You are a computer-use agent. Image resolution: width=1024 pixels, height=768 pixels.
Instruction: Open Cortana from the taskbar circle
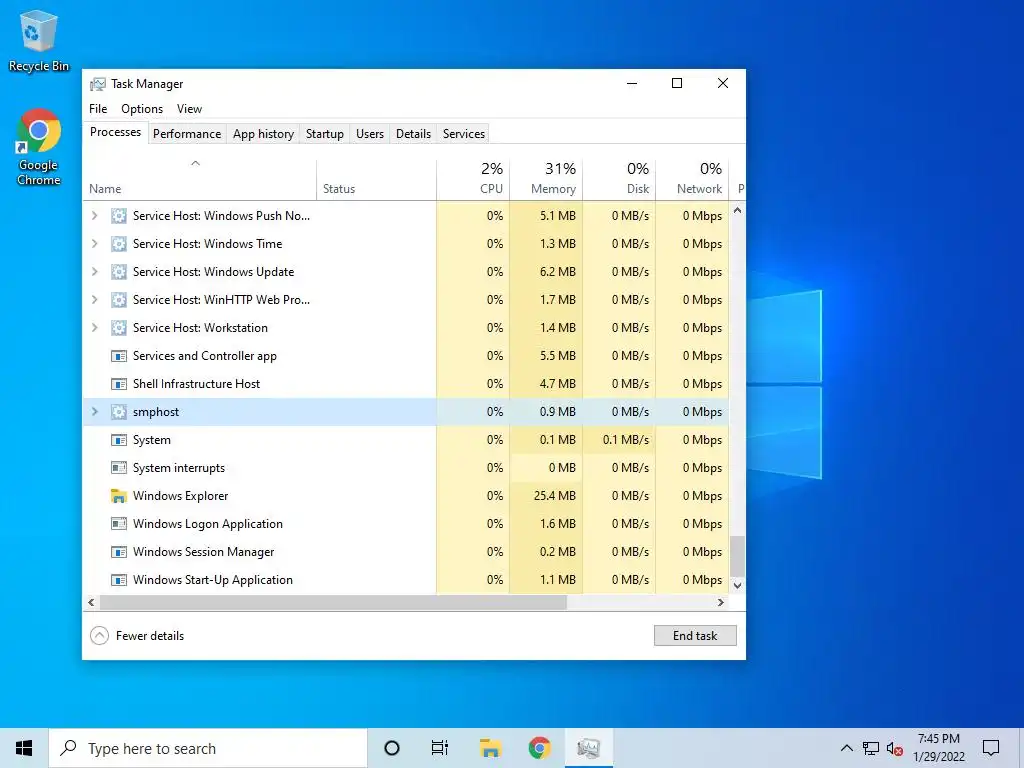point(392,748)
